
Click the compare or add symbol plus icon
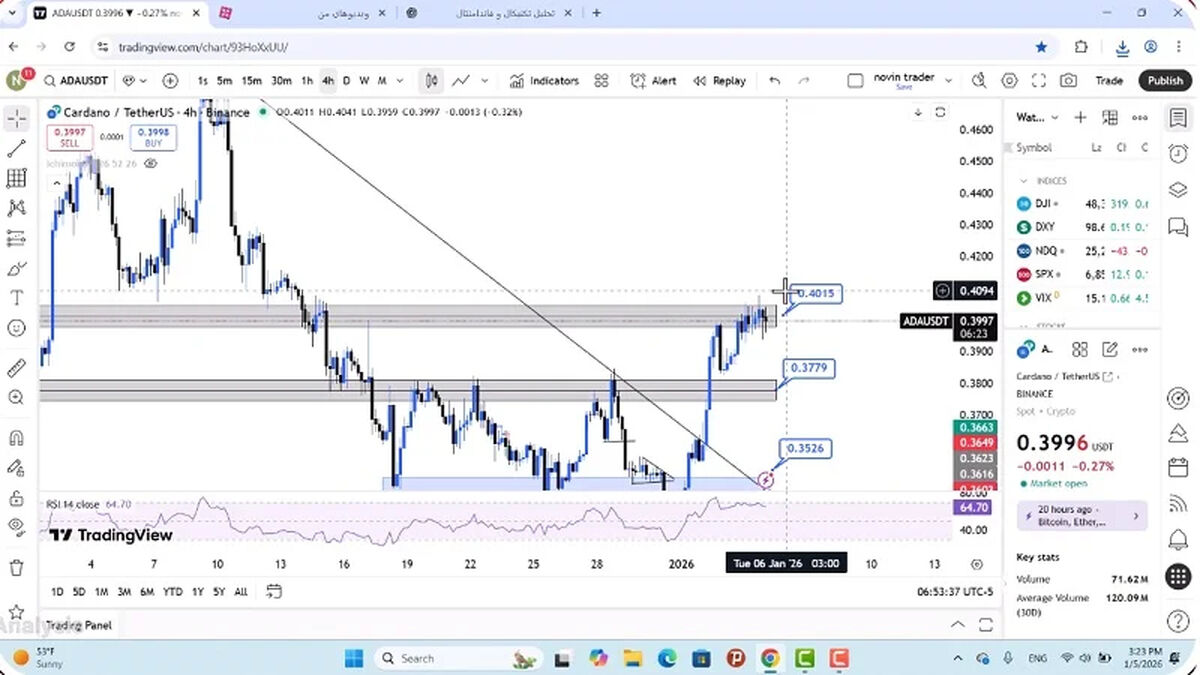(x=170, y=81)
